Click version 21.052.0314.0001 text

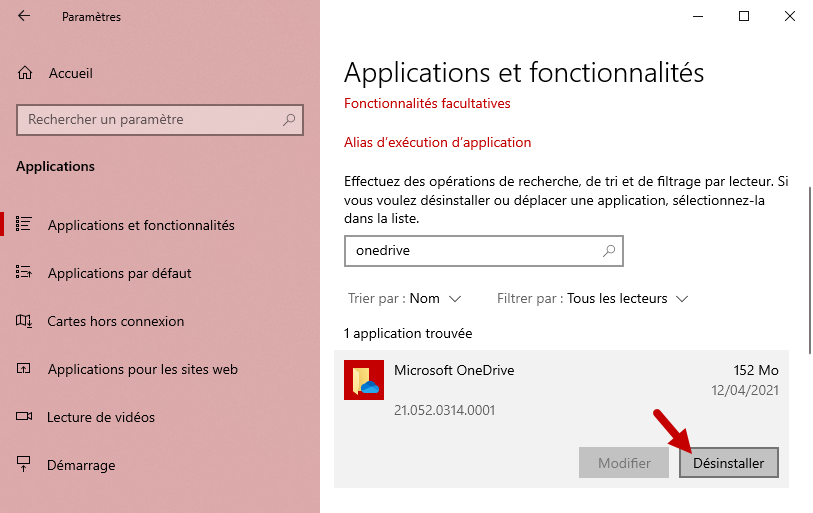click(444, 410)
